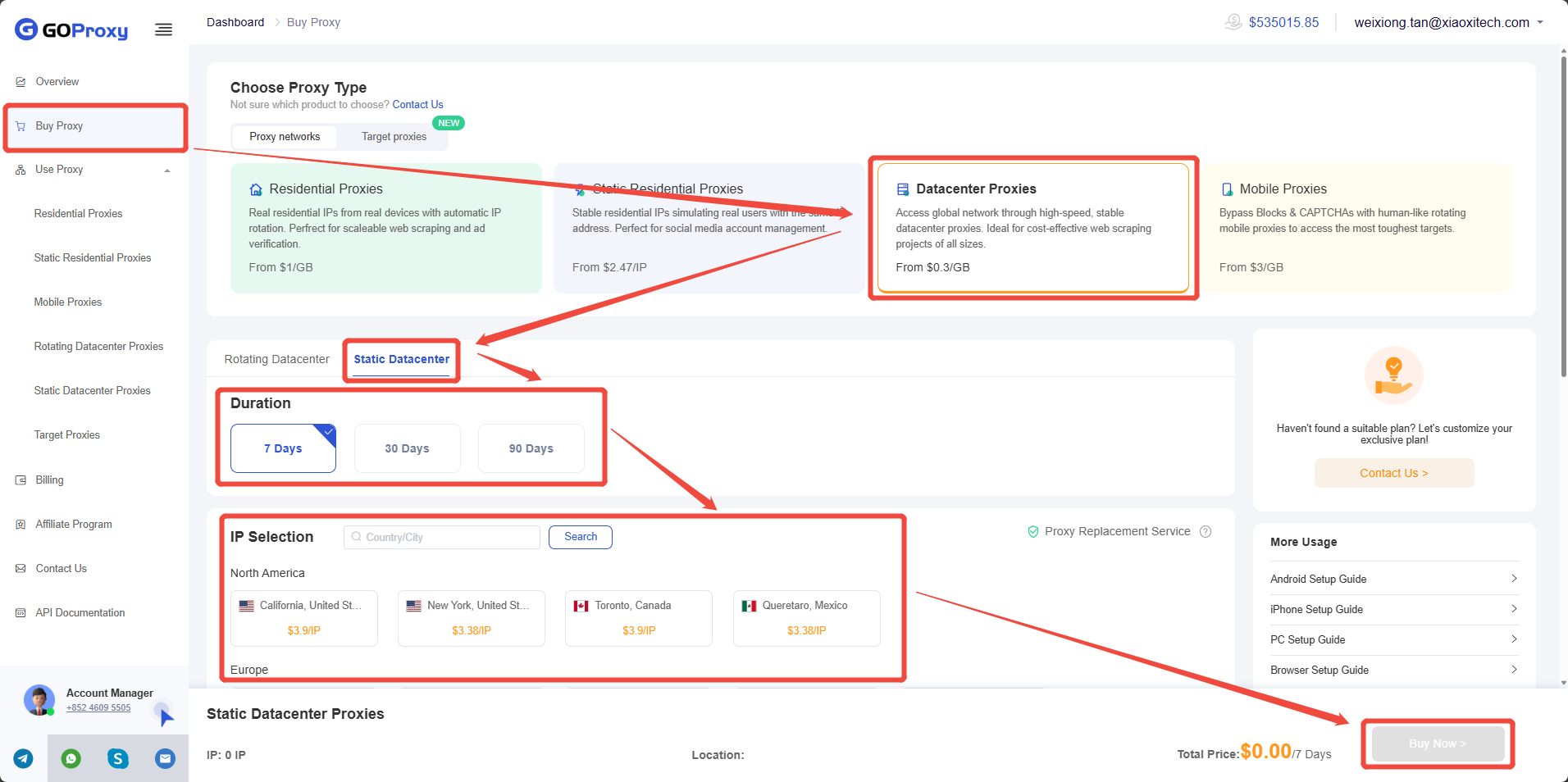Open Mobile Proxies in sidebar

(x=68, y=302)
